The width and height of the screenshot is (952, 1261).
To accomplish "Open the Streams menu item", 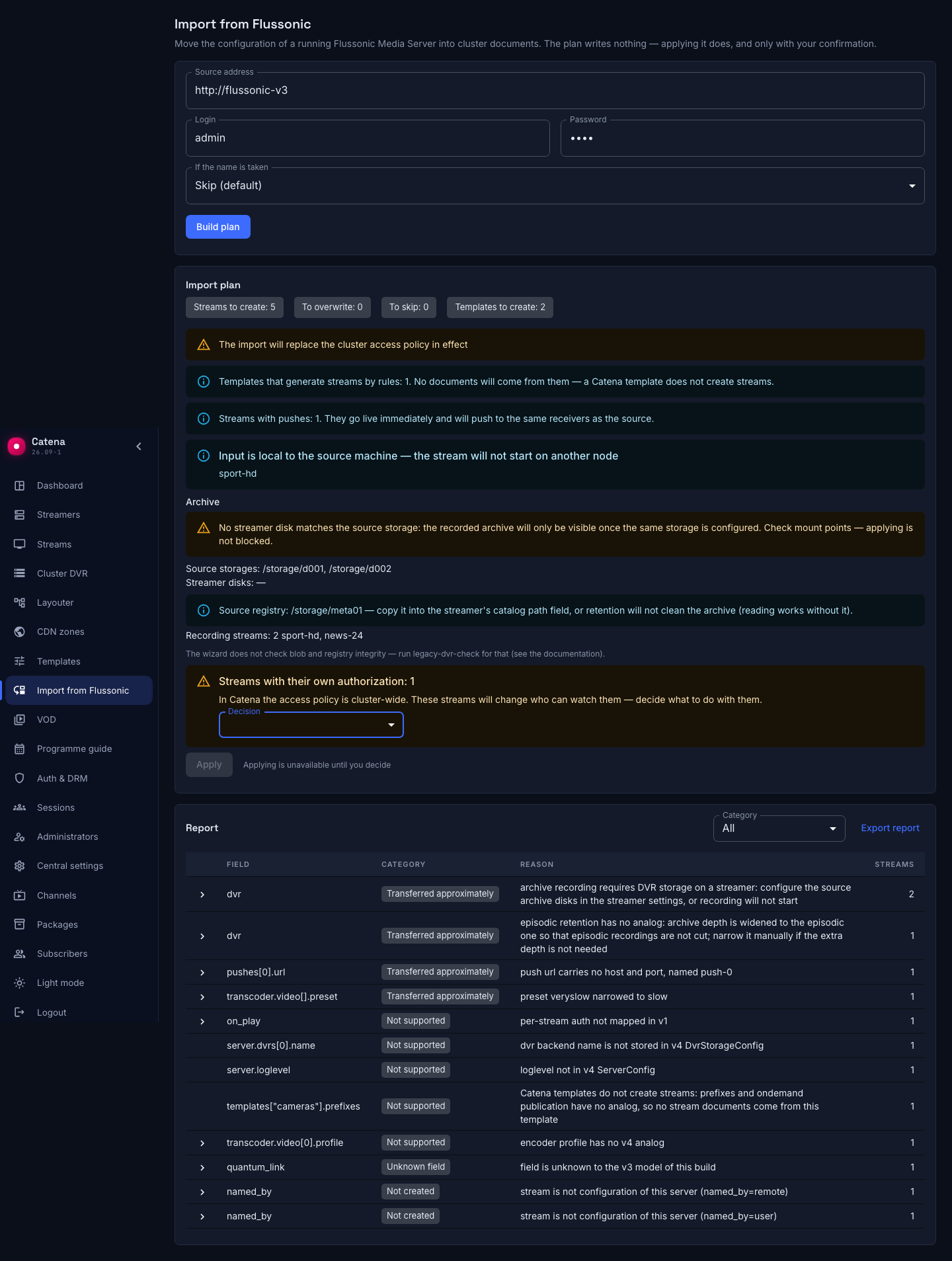I will click(x=79, y=544).
